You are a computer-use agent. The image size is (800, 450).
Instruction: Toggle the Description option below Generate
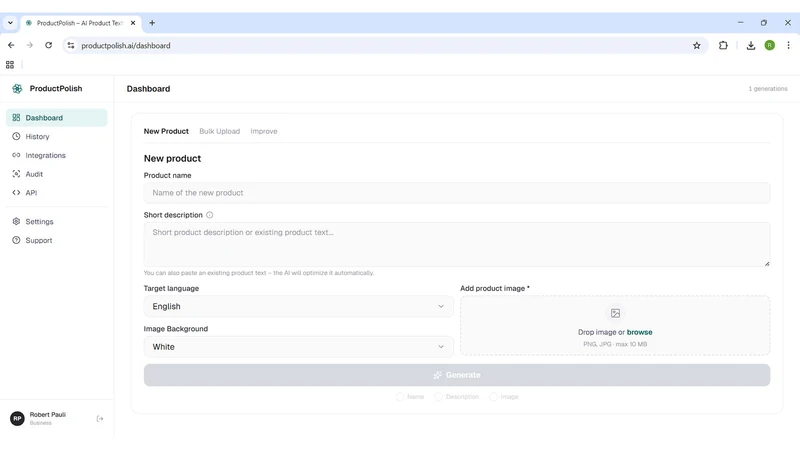(x=457, y=396)
